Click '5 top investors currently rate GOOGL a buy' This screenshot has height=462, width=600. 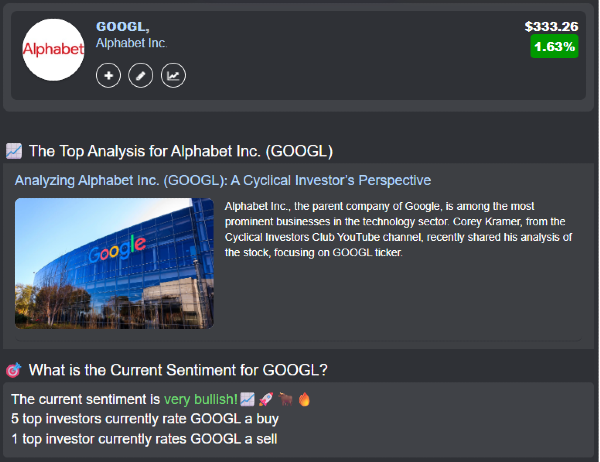click(145, 419)
